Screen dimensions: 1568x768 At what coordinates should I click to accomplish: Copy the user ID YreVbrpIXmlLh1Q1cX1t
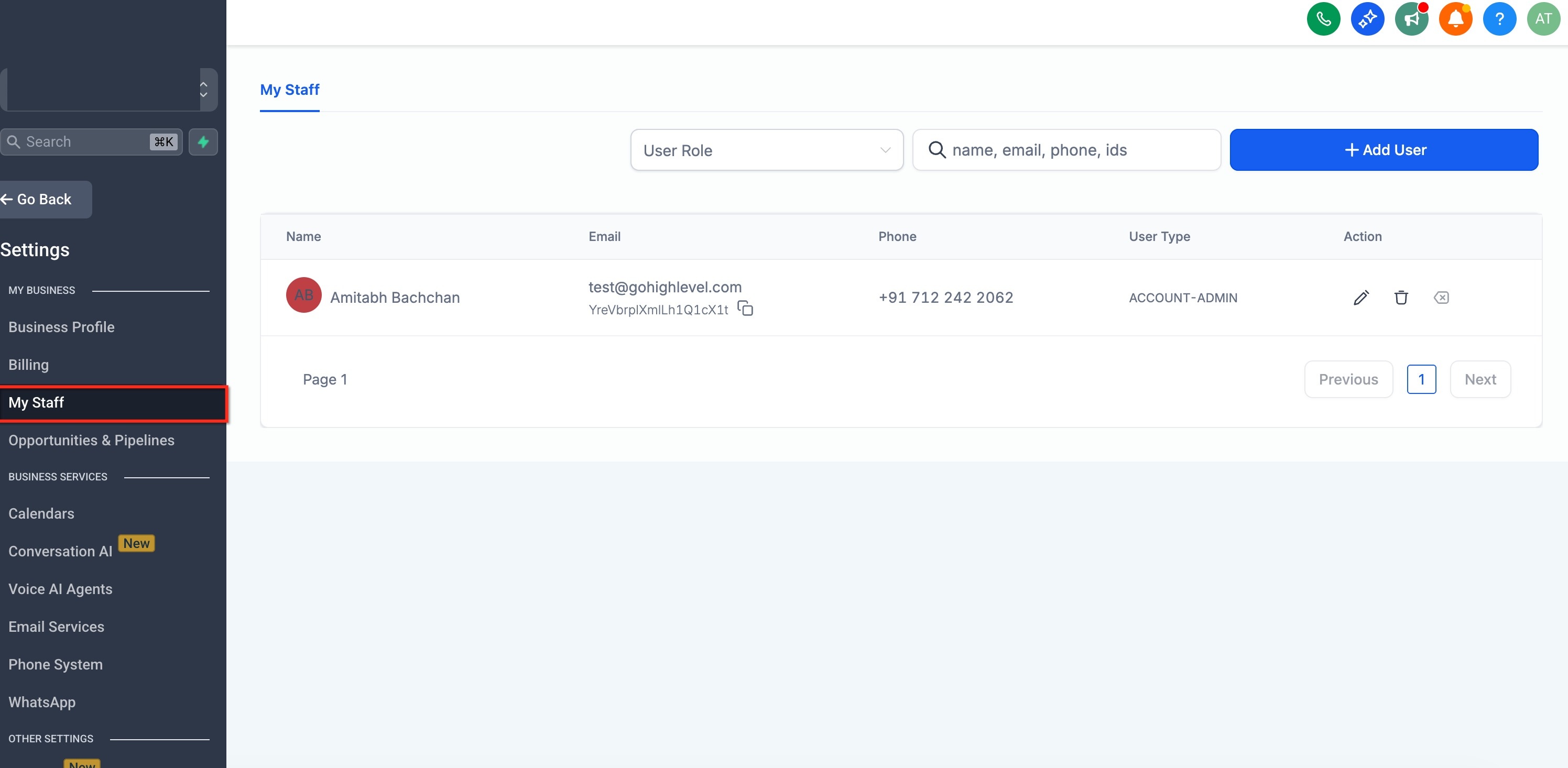745,309
